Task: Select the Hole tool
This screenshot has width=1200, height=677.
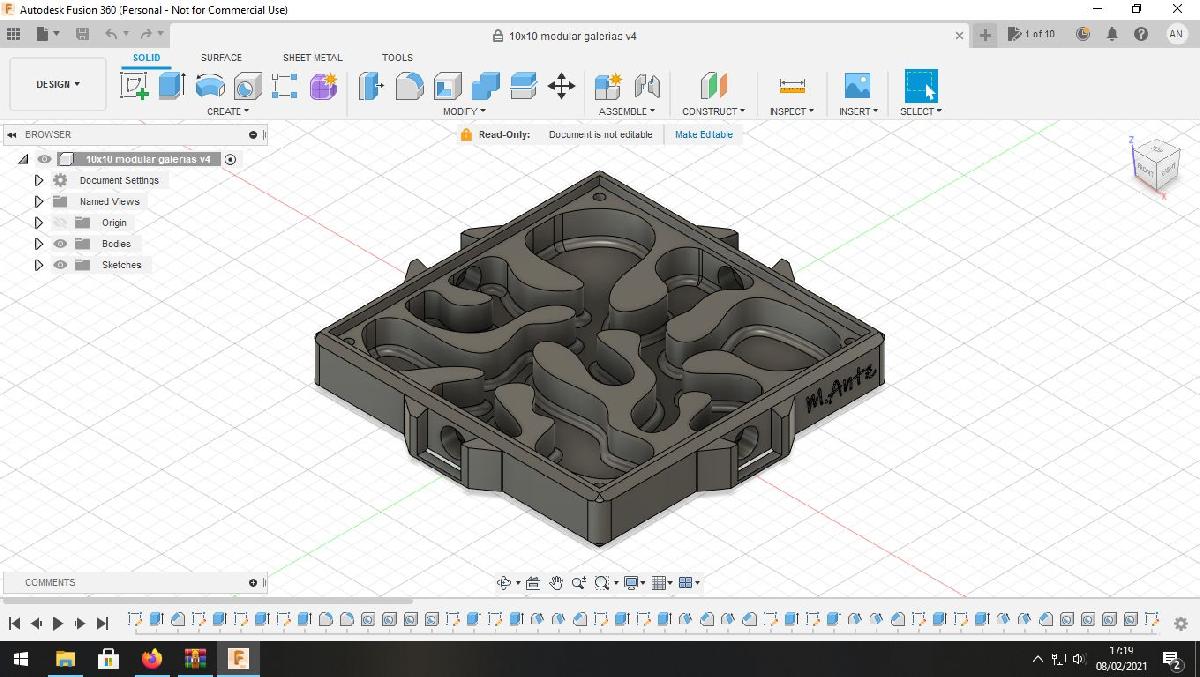Action: (247, 86)
